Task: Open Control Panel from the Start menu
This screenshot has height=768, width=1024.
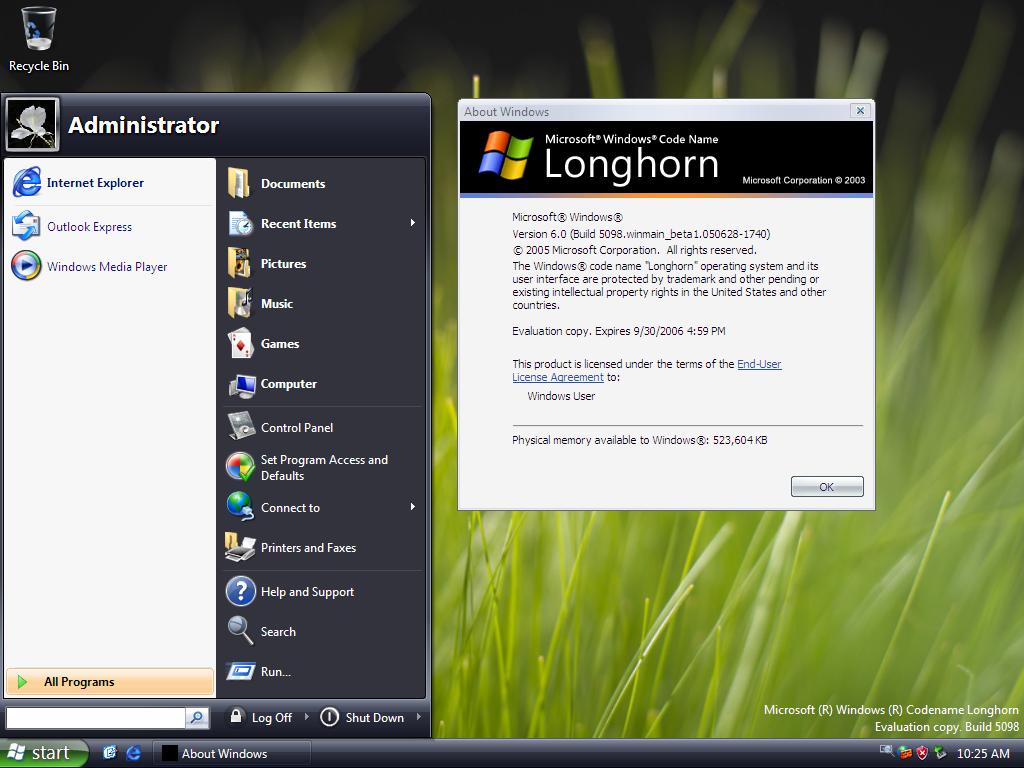Action: coord(296,428)
